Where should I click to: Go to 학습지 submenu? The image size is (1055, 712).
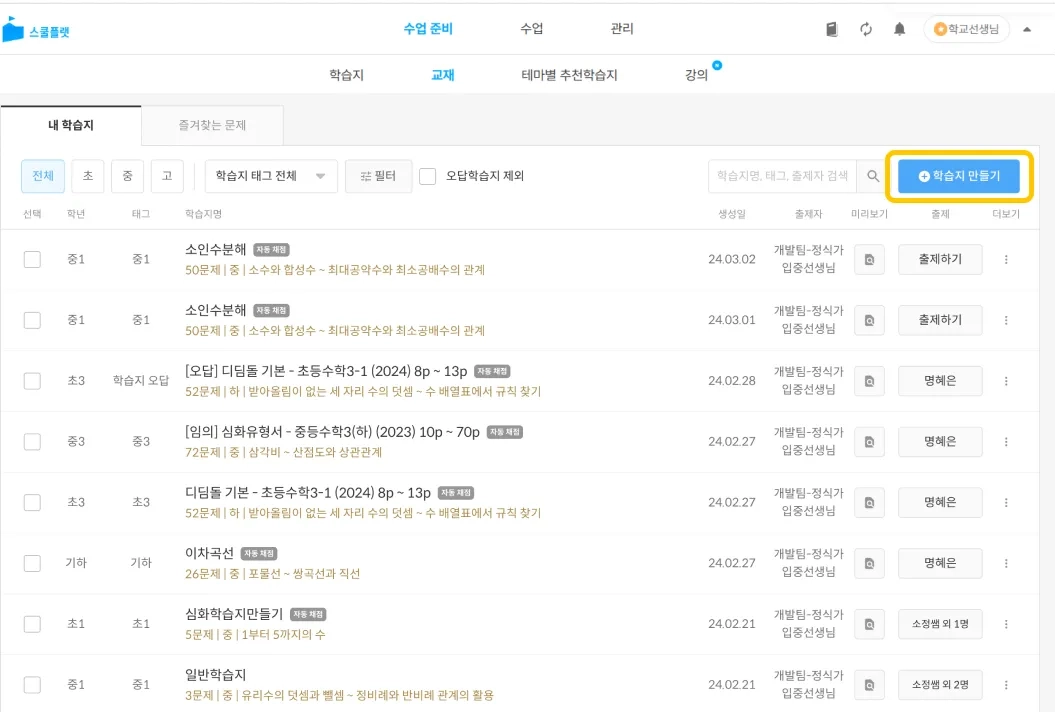347,75
